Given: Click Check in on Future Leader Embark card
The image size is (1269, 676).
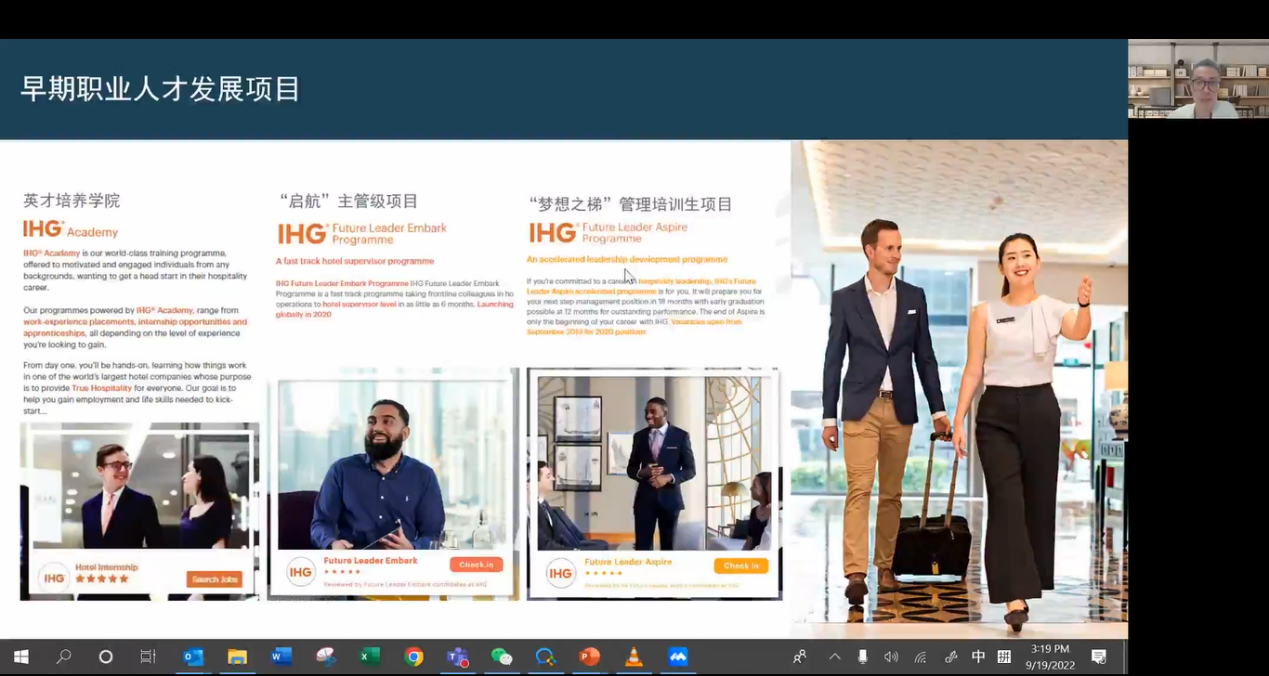Looking at the screenshot, I should click(x=476, y=565).
